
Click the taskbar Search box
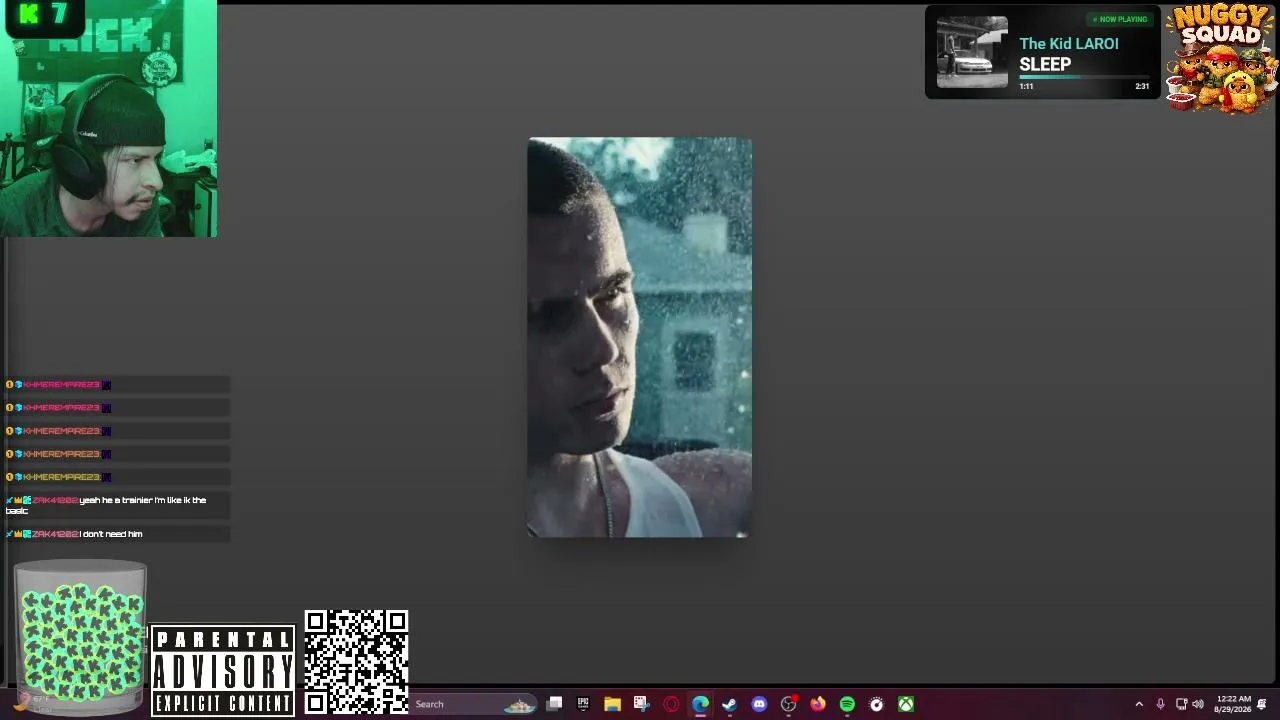tap(475, 704)
